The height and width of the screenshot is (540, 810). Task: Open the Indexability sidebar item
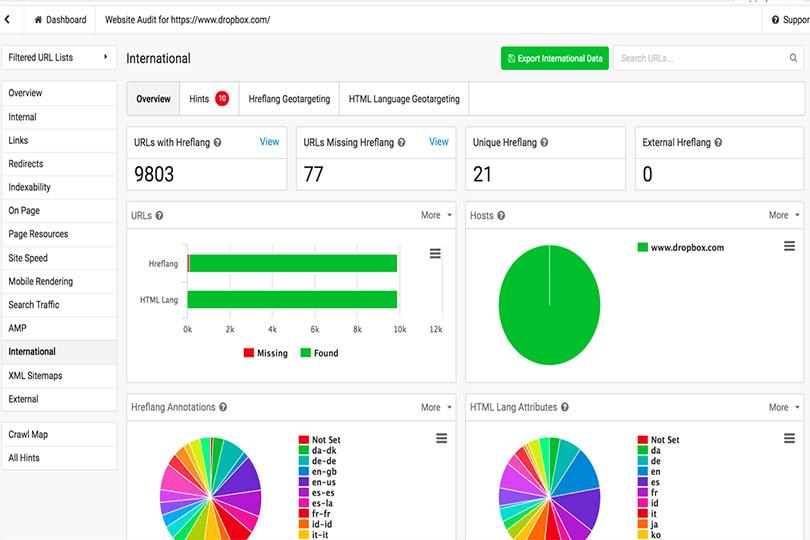click(x=59, y=187)
